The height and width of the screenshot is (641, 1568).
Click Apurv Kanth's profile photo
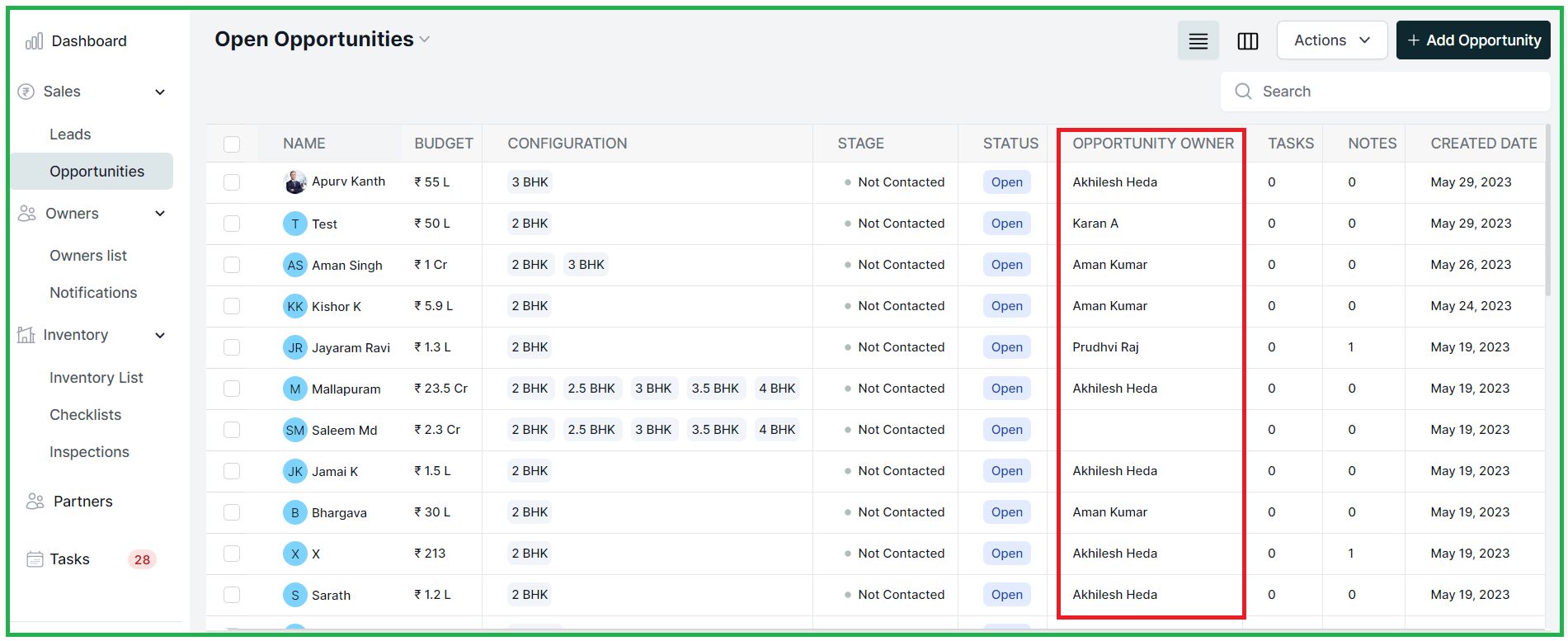(x=295, y=182)
